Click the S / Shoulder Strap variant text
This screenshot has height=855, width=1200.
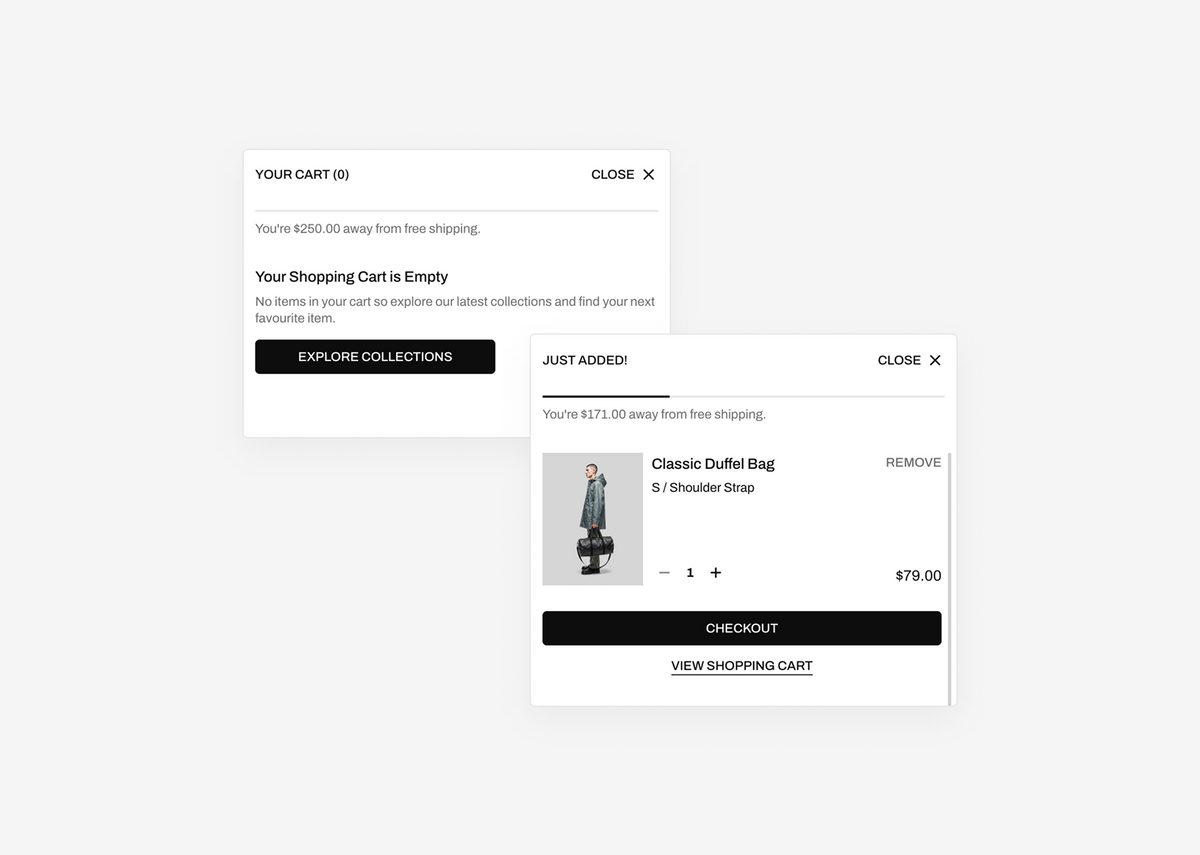click(x=703, y=488)
